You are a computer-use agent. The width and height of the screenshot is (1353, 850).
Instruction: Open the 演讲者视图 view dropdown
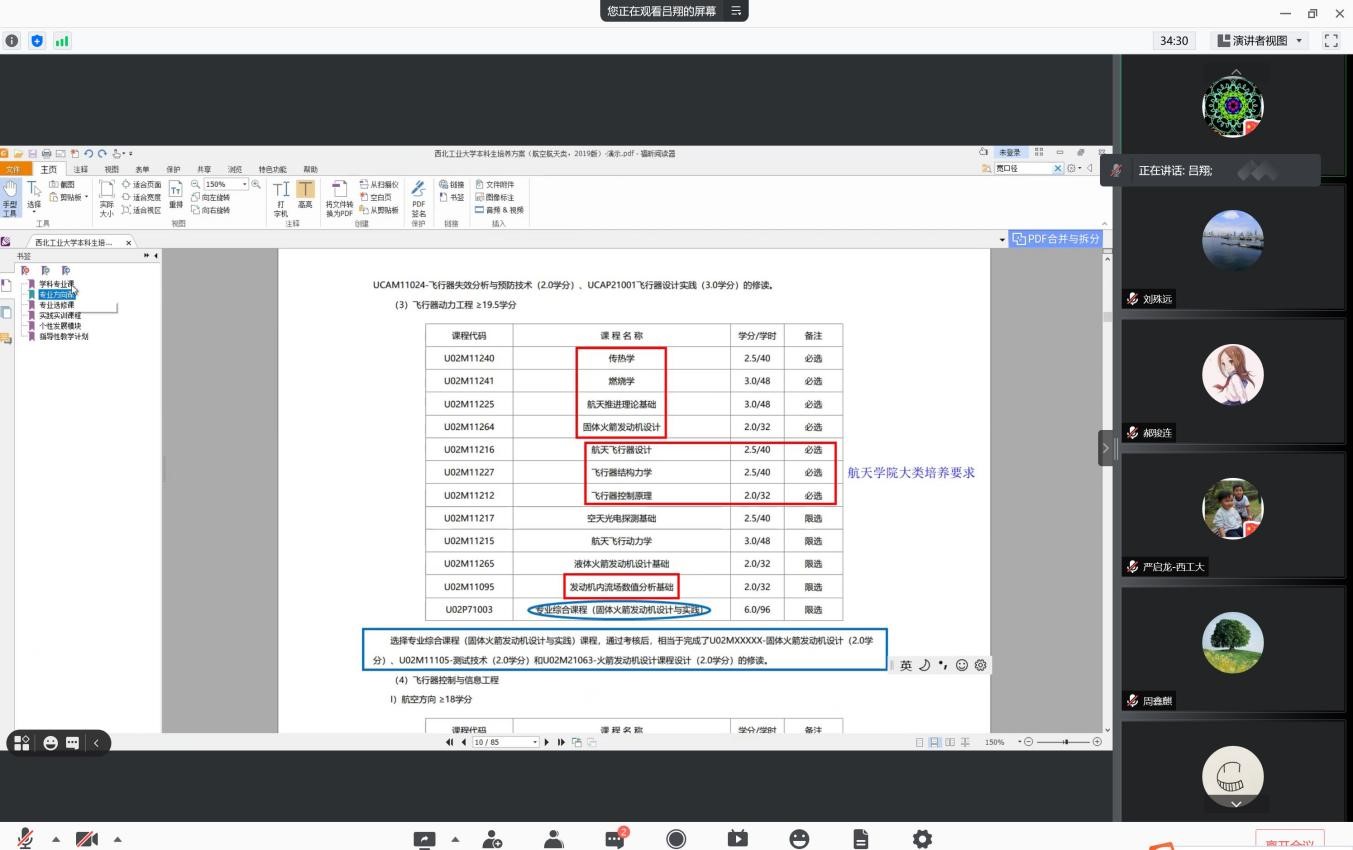click(x=1261, y=41)
